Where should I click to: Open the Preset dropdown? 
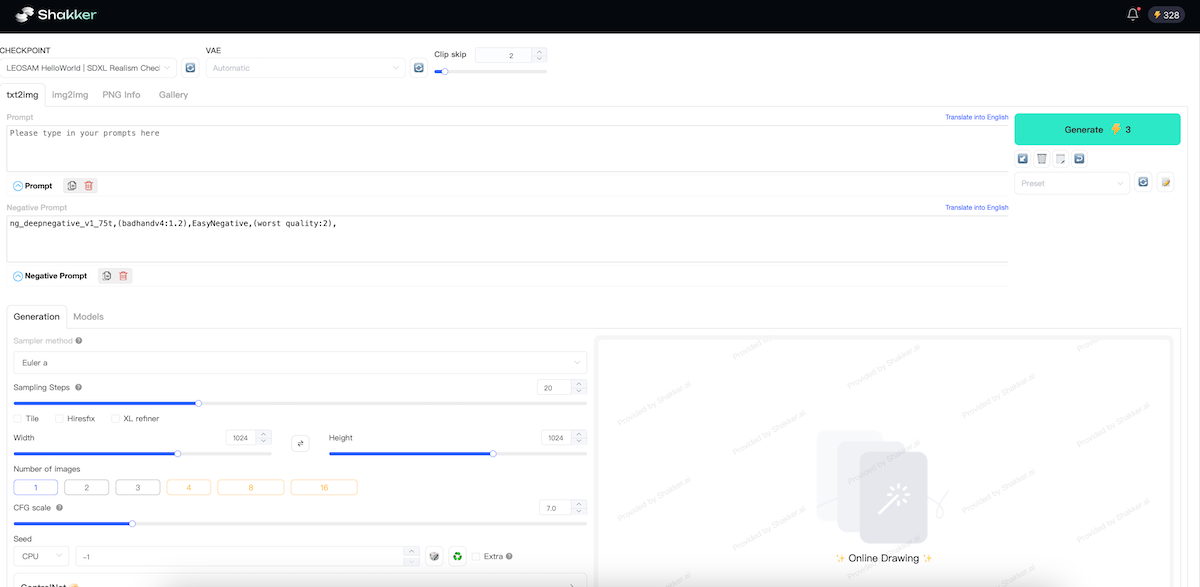[x=1072, y=183]
